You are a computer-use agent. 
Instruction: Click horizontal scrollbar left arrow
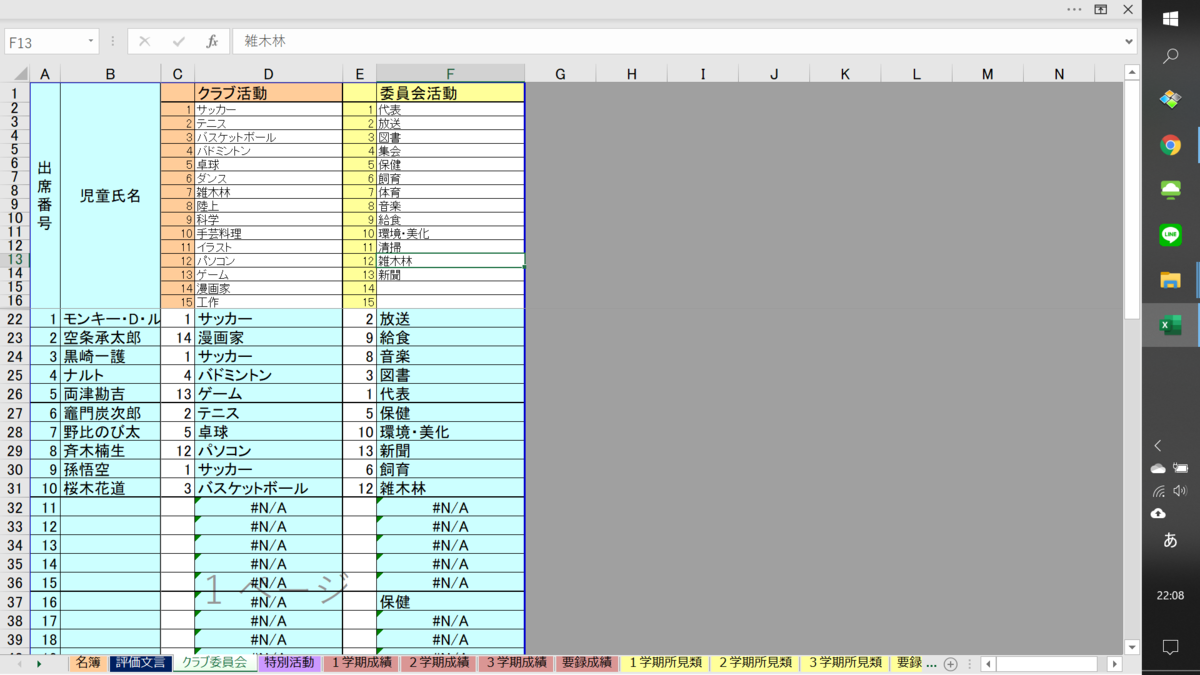989,664
